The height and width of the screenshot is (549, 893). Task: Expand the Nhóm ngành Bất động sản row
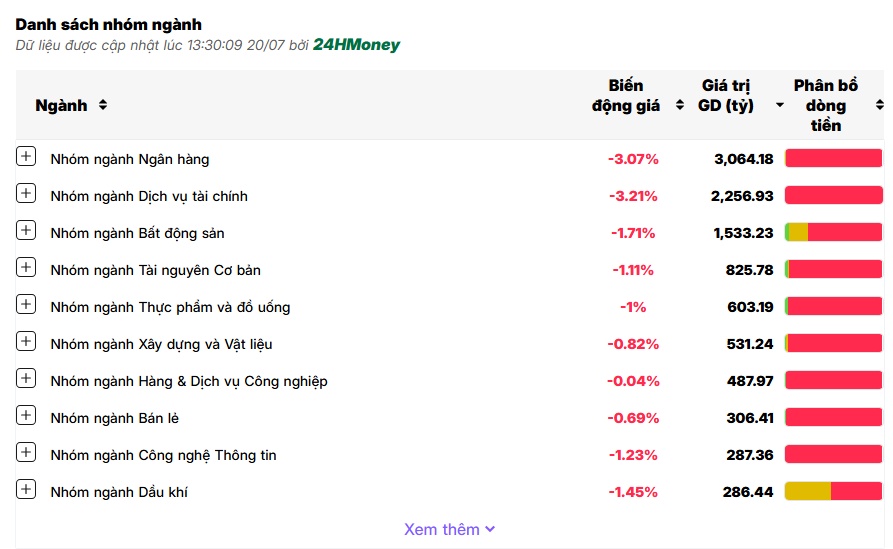point(26,230)
